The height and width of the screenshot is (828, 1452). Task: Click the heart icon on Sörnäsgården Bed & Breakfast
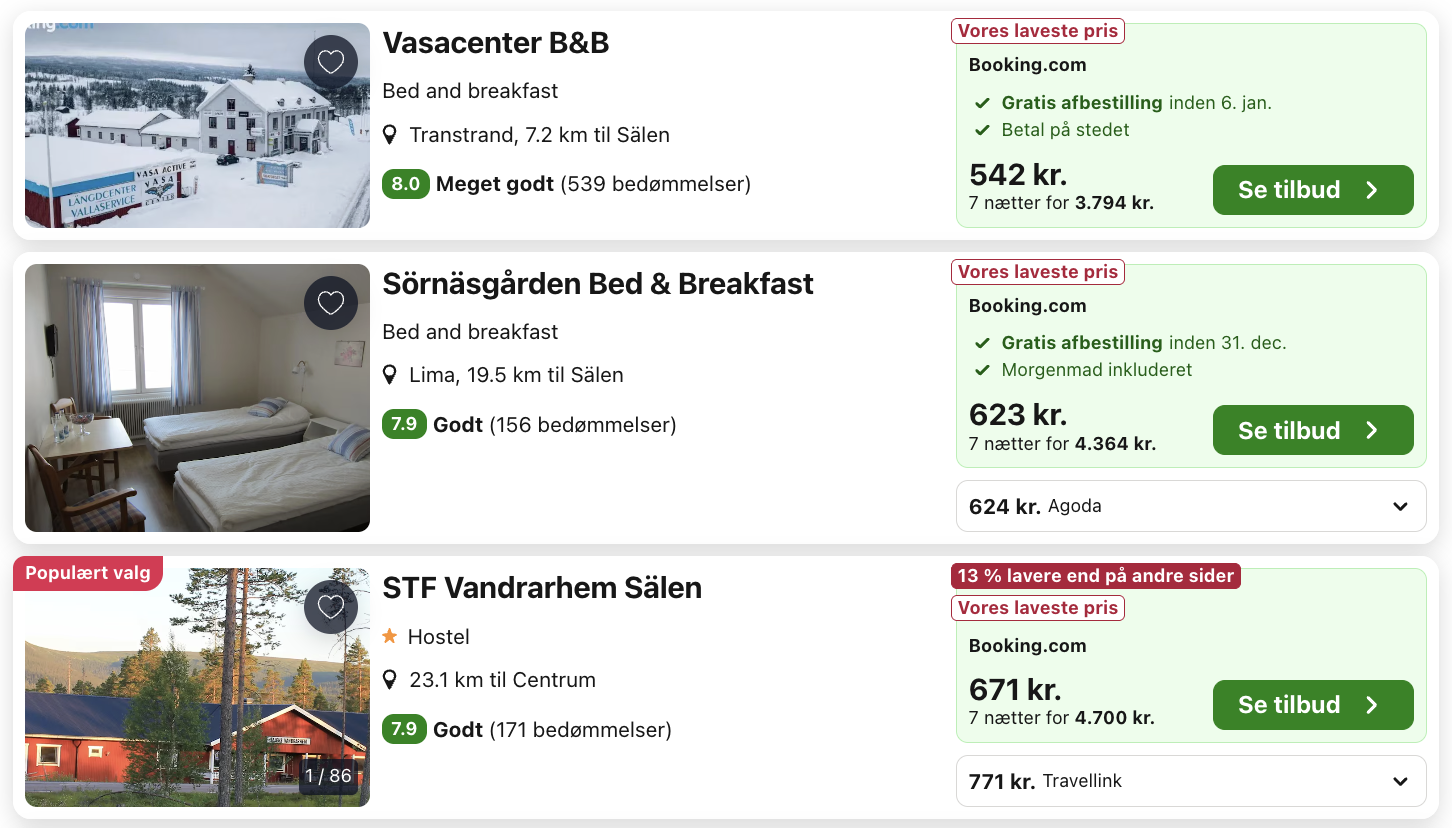tap(331, 302)
